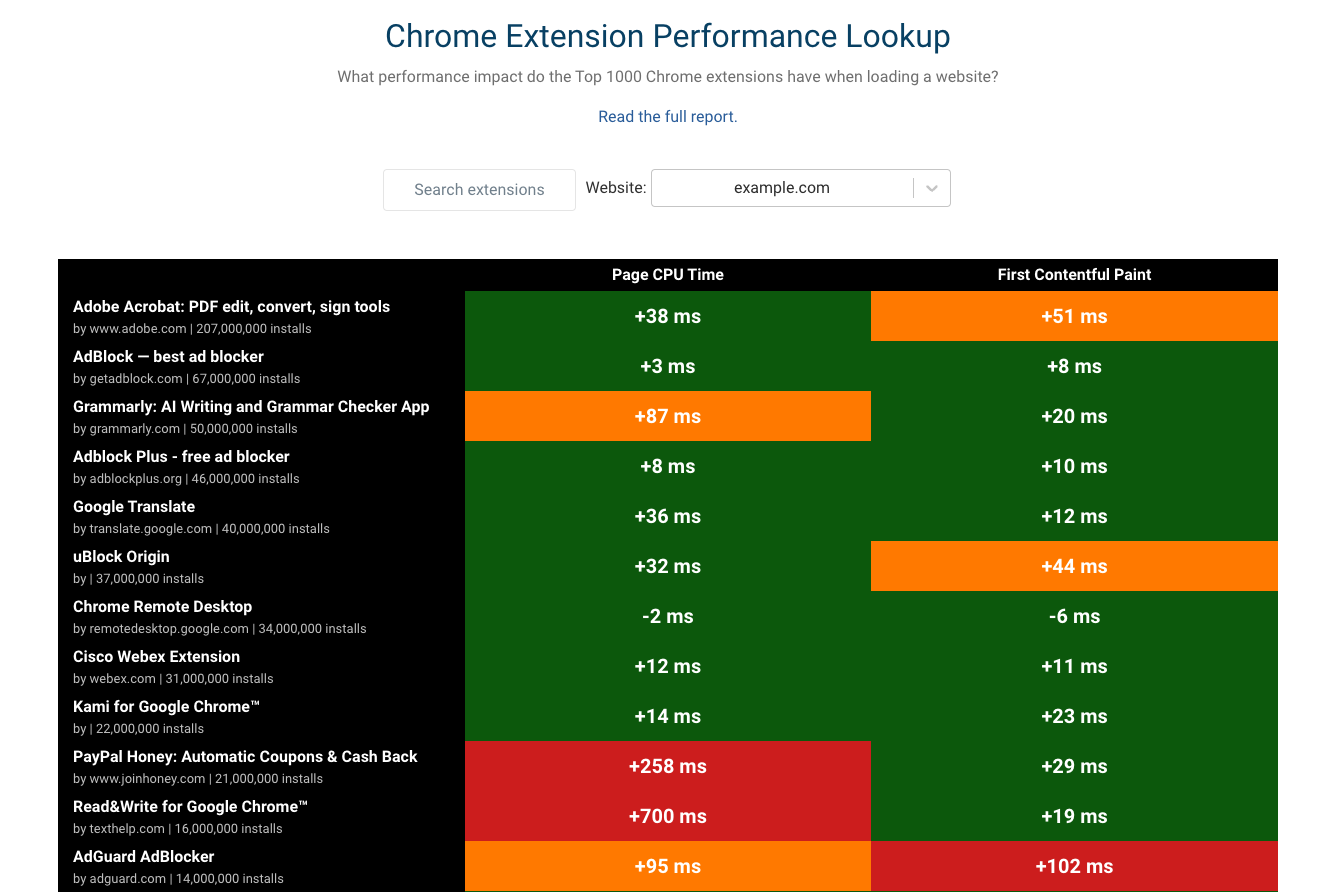Viewport: 1332px width, 892px height.
Task: Click the Page CPU Time column header
Action: click(x=667, y=275)
